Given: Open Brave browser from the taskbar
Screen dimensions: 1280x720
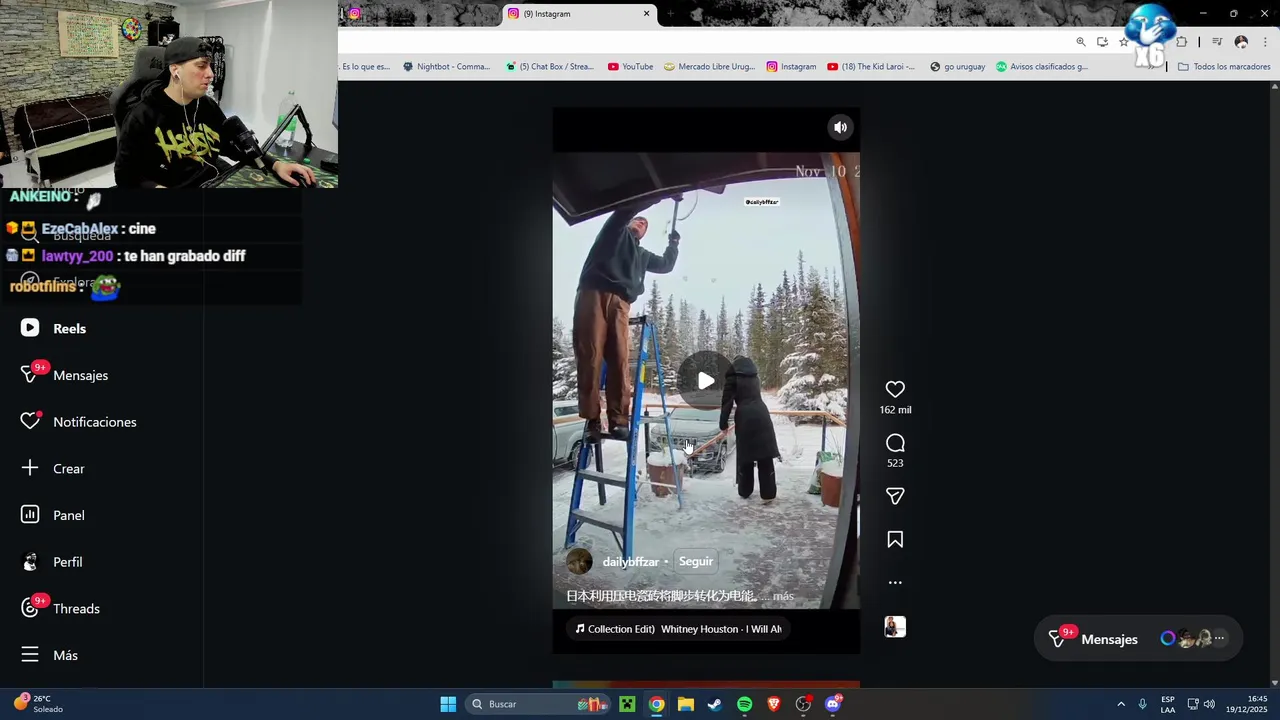Looking at the screenshot, I should [x=774, y=704].
